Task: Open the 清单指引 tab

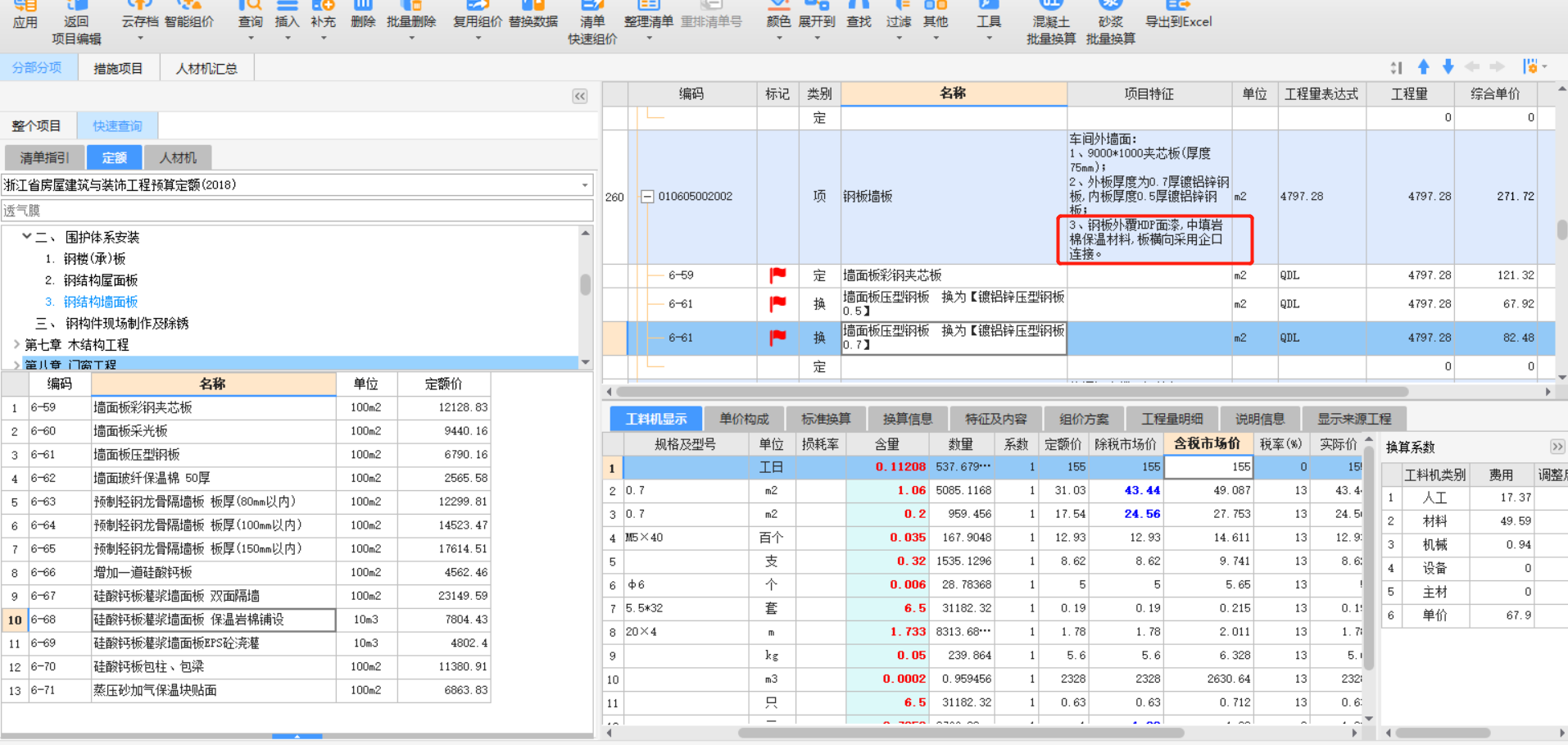Action: (45, 157)
